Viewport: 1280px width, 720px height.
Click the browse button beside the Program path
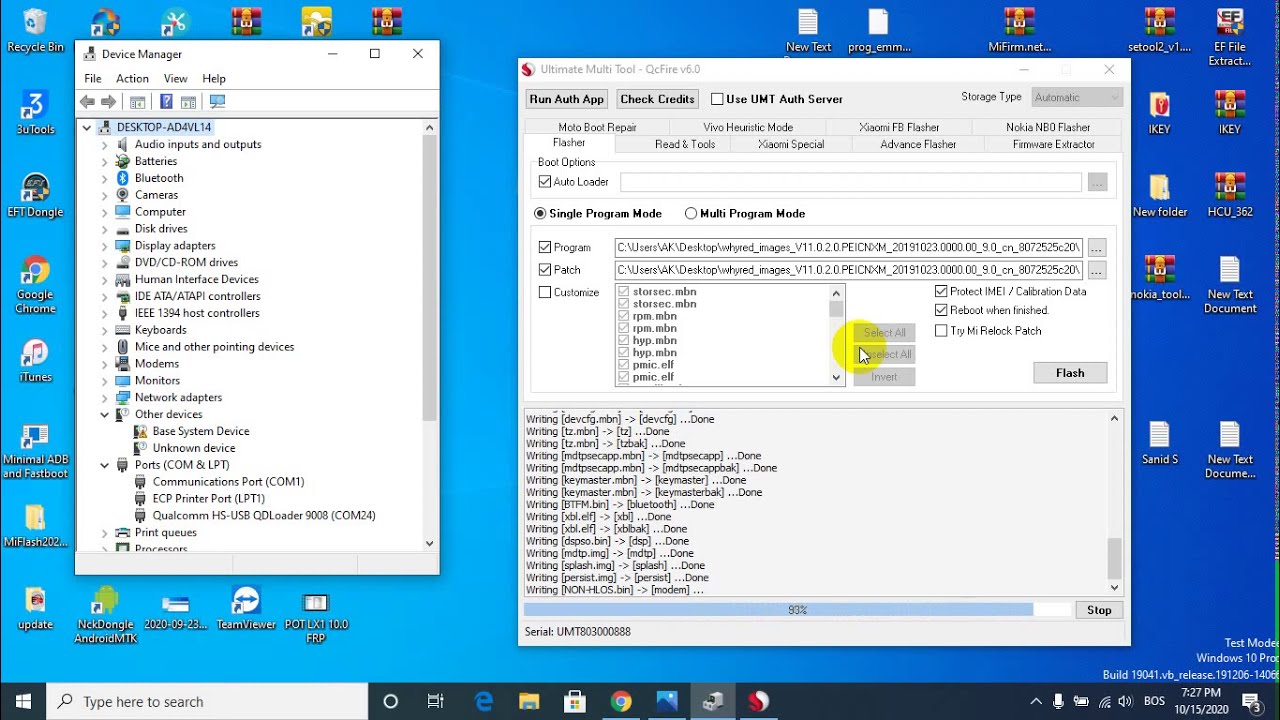(x=1097, y=247)
